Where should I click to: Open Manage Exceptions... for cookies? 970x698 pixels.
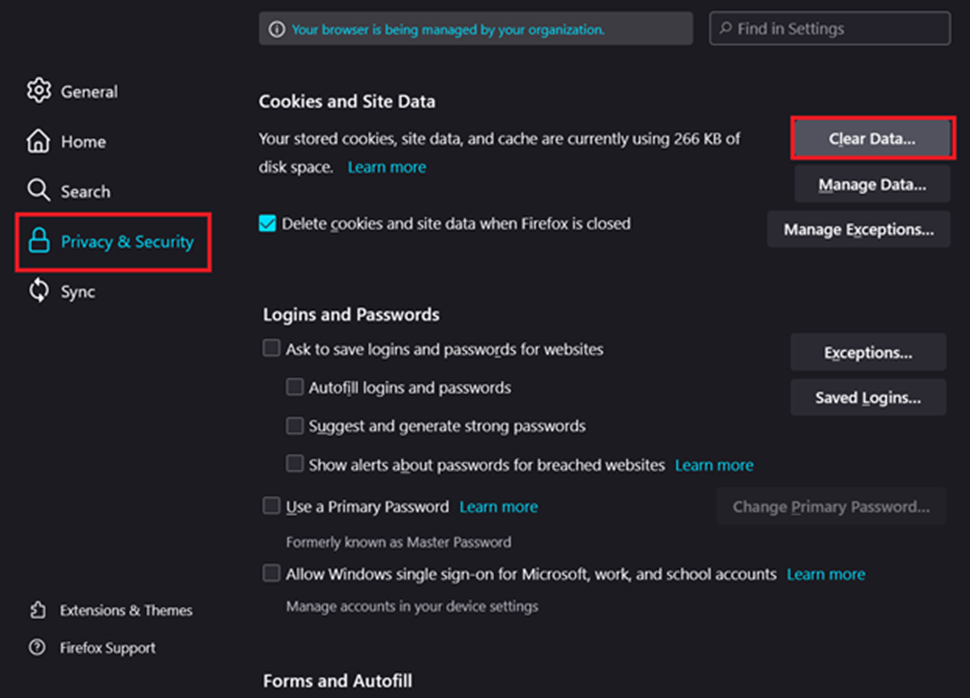point(859,230)
